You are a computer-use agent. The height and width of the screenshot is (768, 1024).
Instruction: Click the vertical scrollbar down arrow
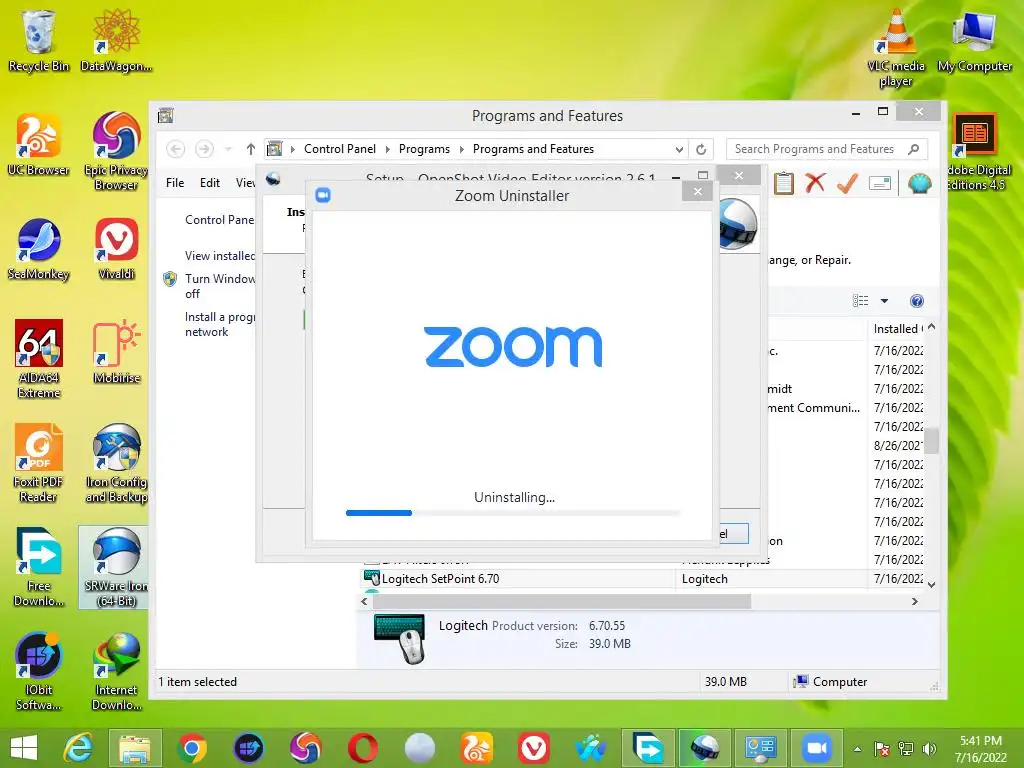coord(932,584)
